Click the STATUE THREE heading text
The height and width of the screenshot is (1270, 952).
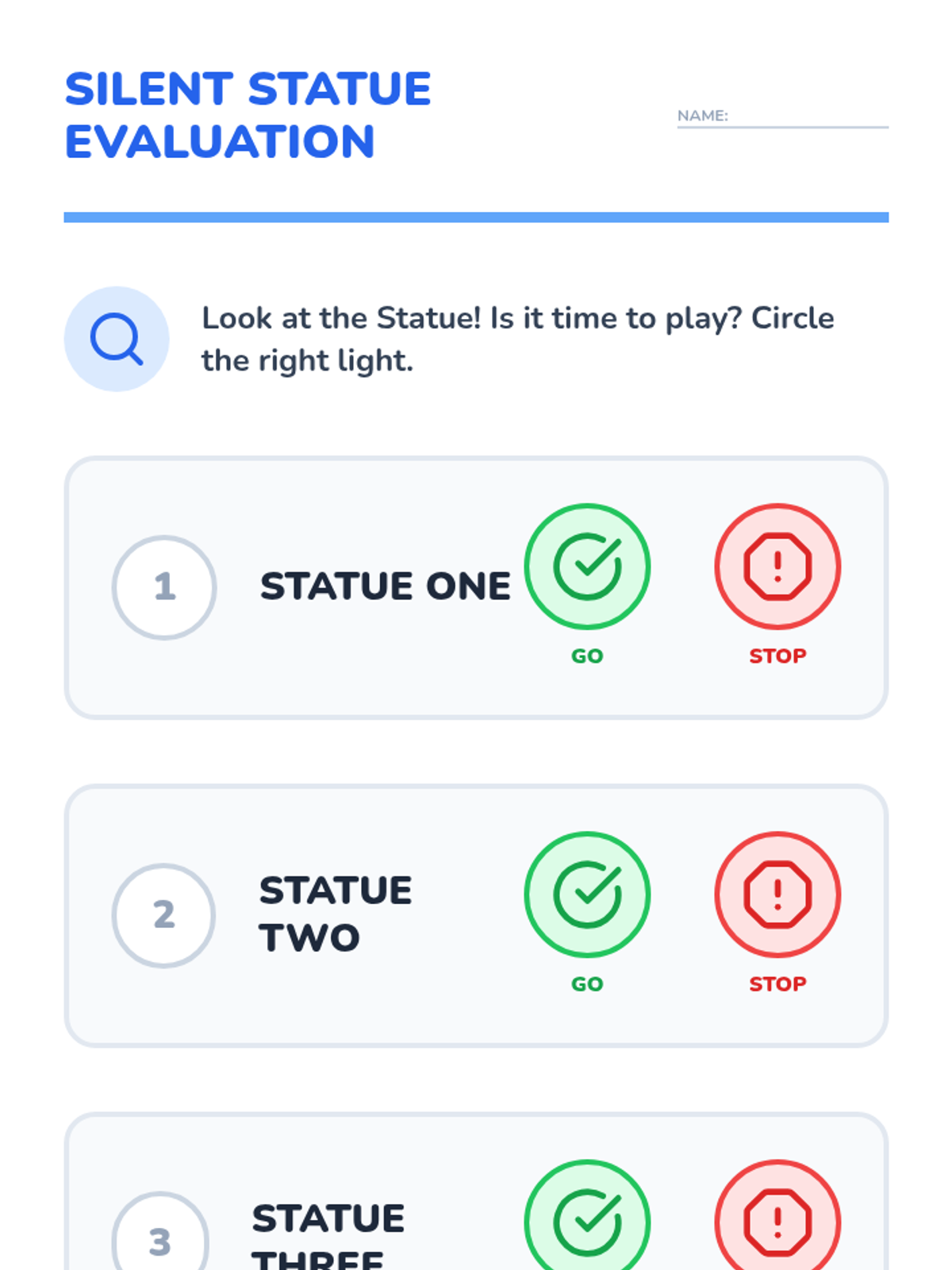click(x=328, y=1235)
